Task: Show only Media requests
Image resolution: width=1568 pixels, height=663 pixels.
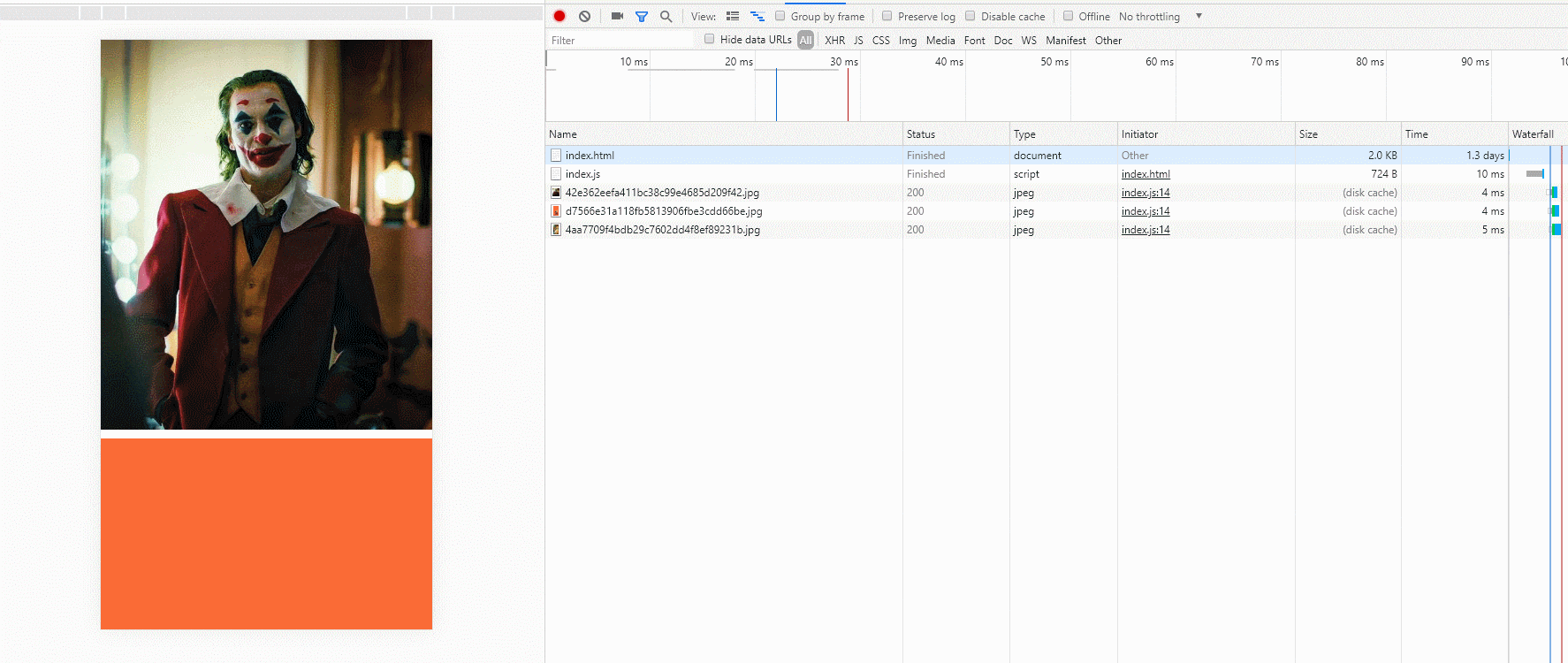Action: point(940,40)
